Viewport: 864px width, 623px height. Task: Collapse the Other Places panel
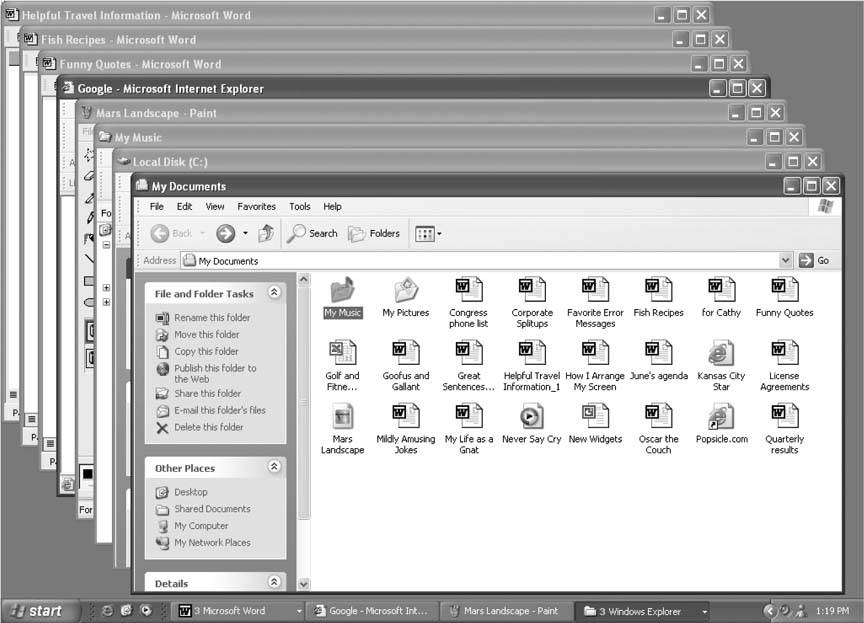274,467
